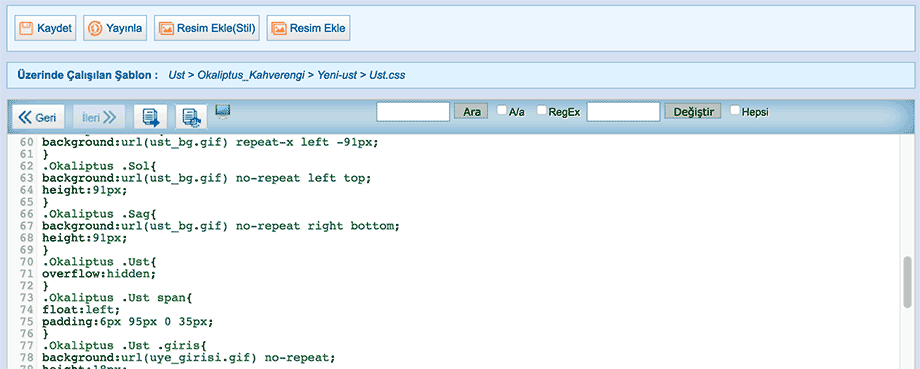Viewport: 920px width, 369px height.
Task: Enable the RegEx checkbox
Action: pos(542,110)
